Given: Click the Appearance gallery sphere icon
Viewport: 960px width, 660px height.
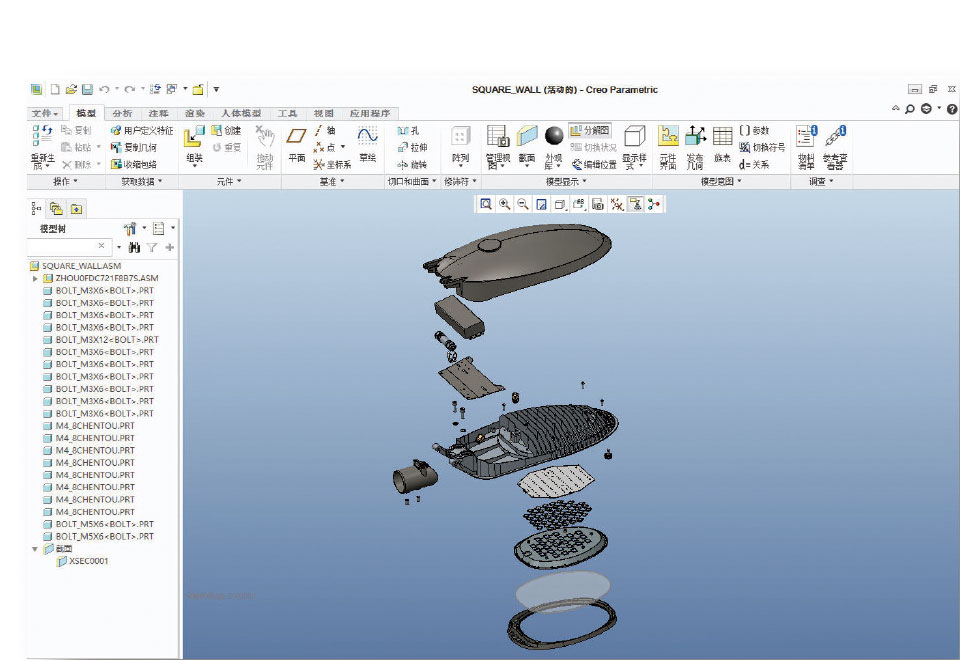Looking at the screenshot, I should [x=553, y=135].
